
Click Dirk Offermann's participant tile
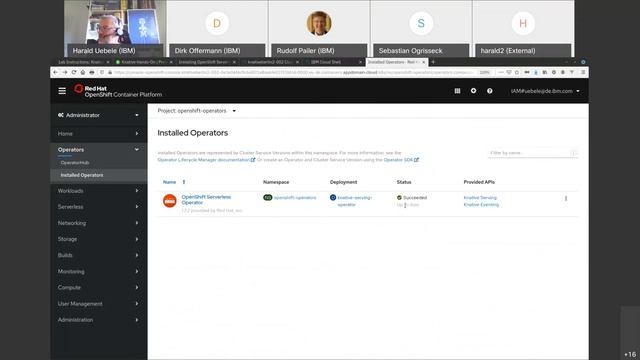click(x=217, y=28)
